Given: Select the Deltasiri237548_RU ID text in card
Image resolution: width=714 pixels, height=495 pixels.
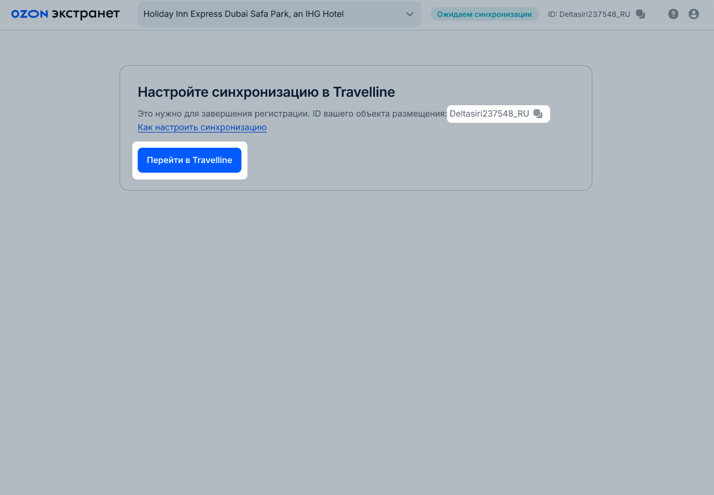Looking at the screenshot, I should click(x=489, y=114).
